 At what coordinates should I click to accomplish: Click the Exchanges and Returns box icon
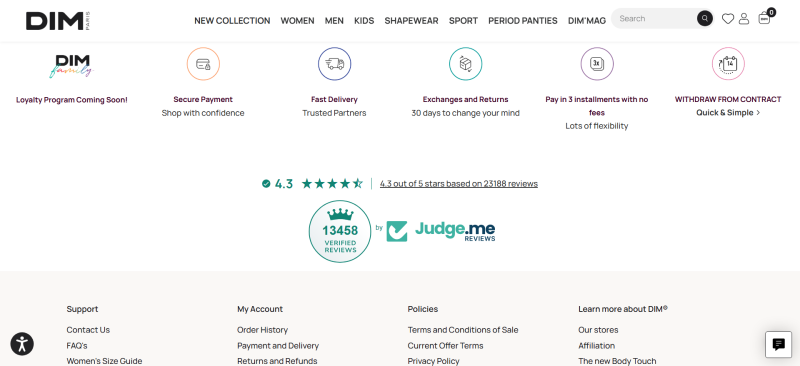tap(465, 64)
